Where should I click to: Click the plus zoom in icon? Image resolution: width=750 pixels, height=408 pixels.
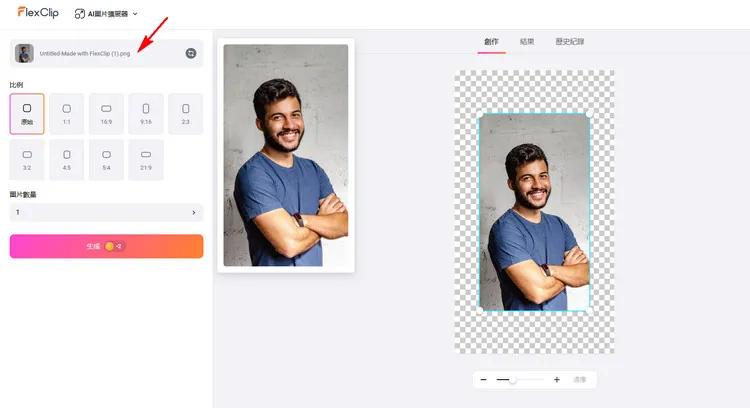click(557, 380)
